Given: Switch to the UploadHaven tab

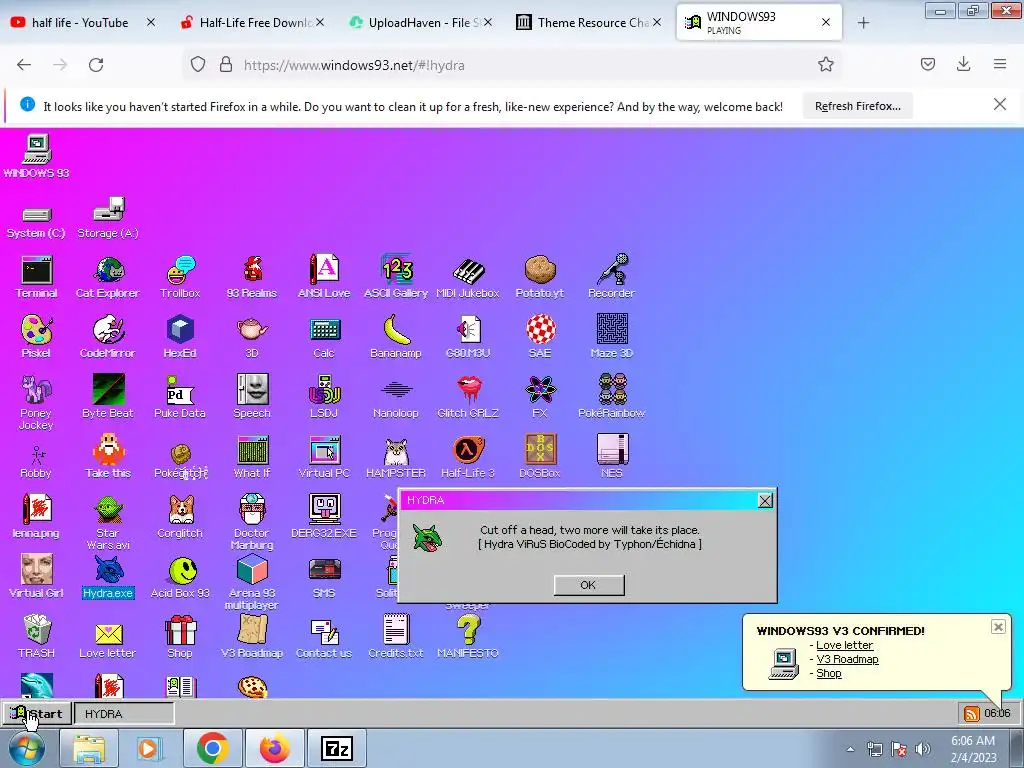Looking at the screenshot, I should pos(421,22).
